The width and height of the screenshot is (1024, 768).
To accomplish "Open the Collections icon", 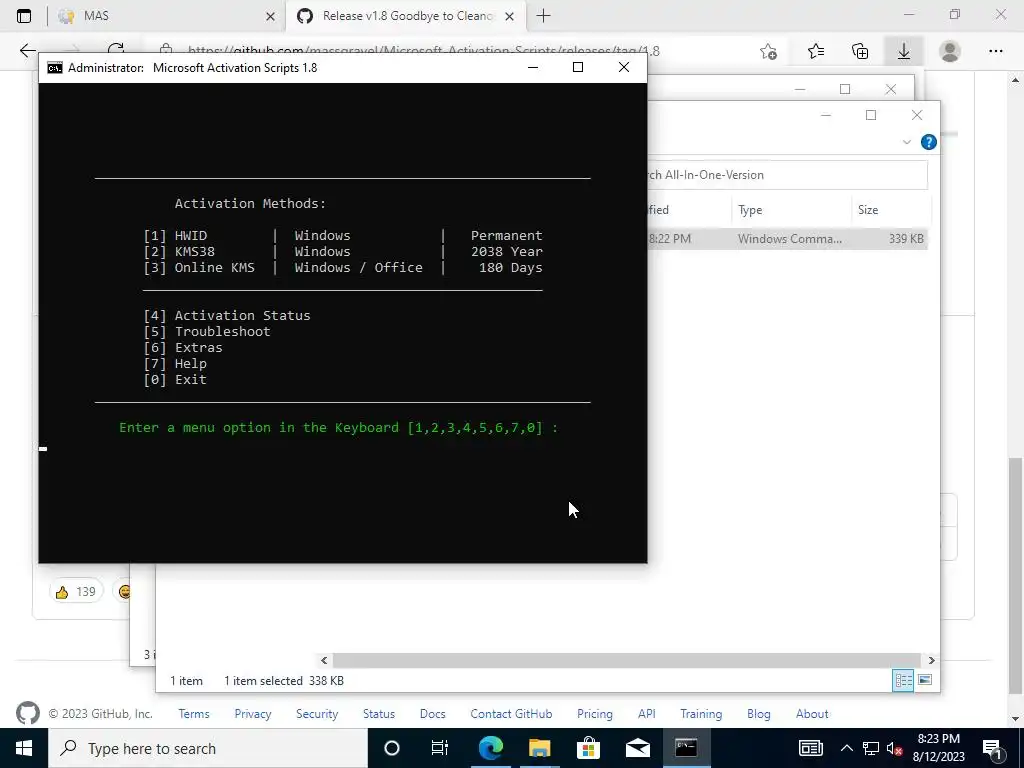I will [x=860, y=51].
